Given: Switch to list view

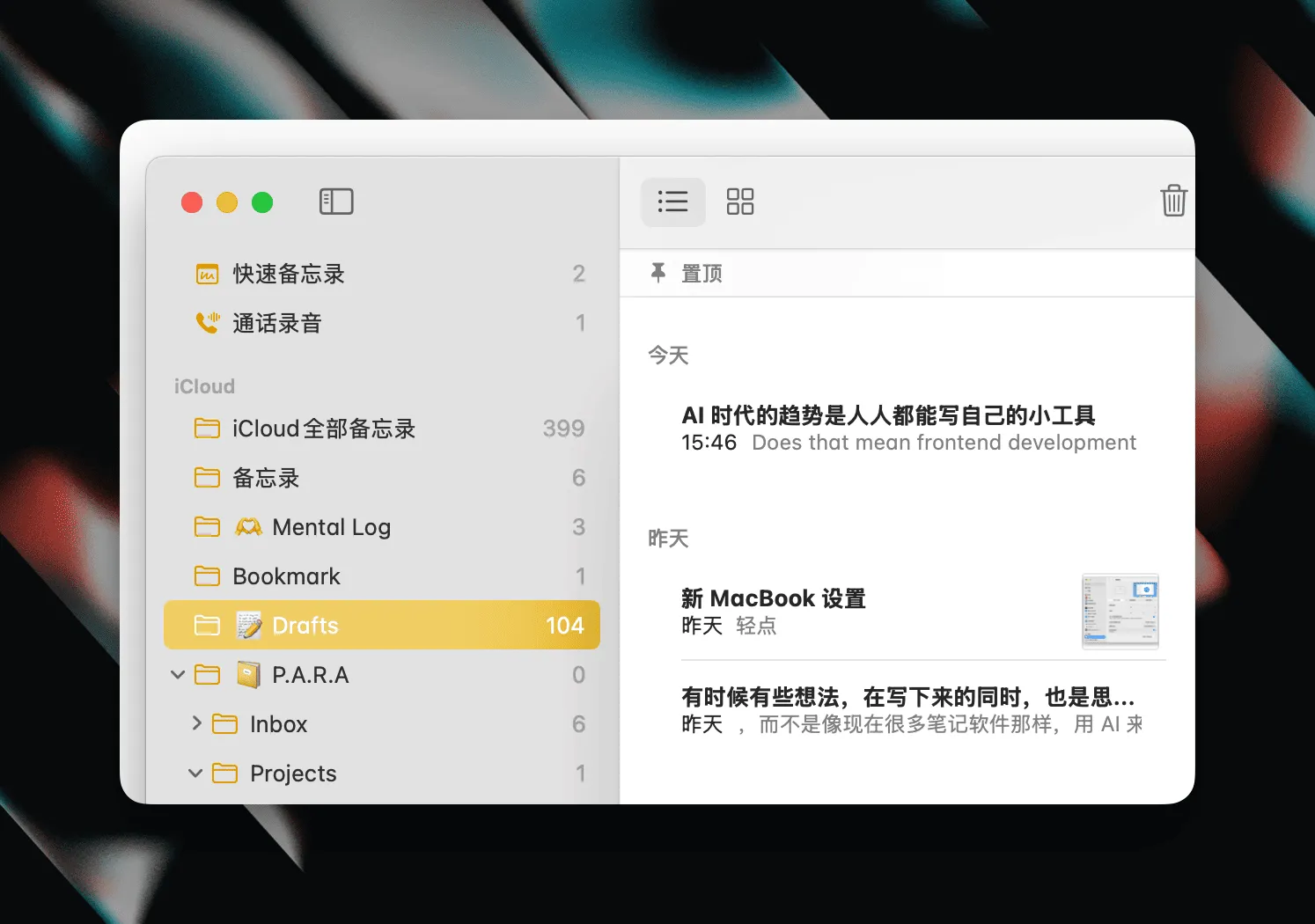Looking at the screenshot, I should (x=672, y=202).
